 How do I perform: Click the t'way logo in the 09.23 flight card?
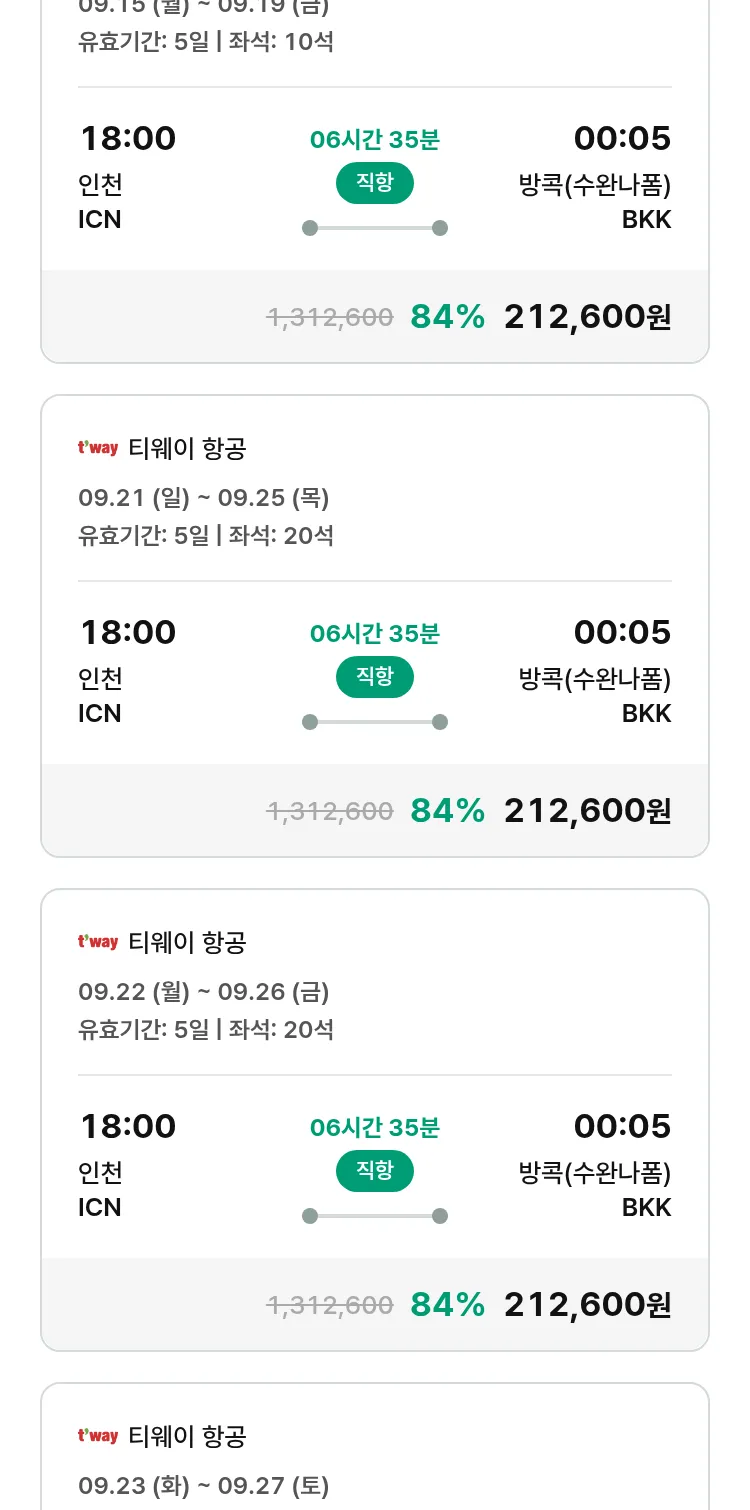point(98,1436)
